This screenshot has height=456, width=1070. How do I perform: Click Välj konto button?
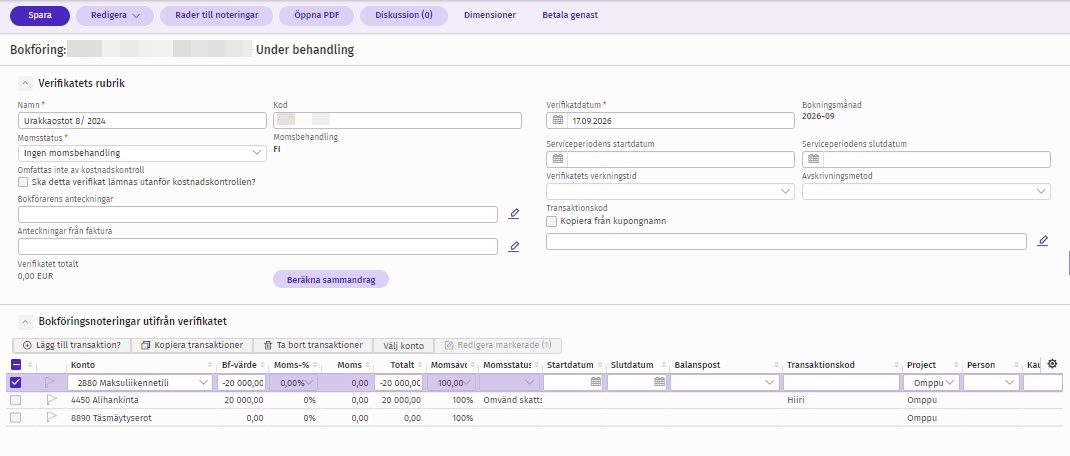click(404, 345)
